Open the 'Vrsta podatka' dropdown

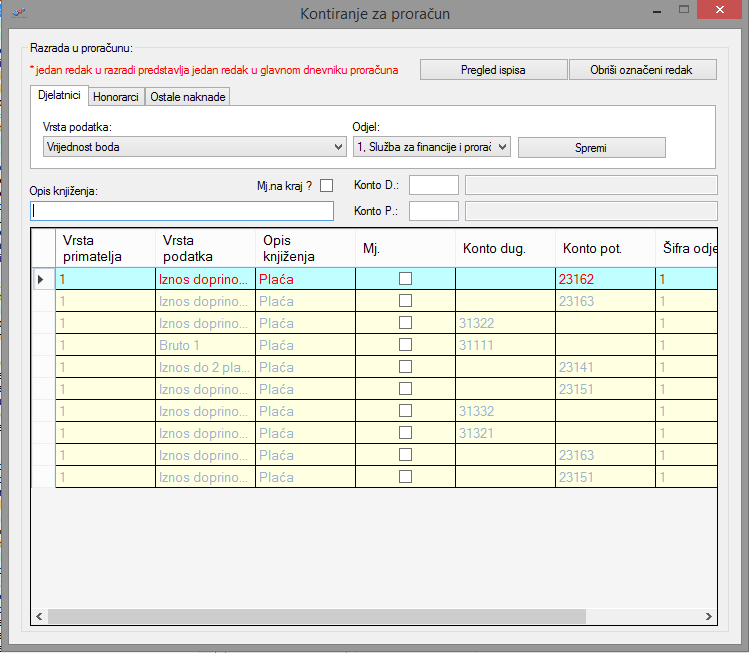coord(194,147)
